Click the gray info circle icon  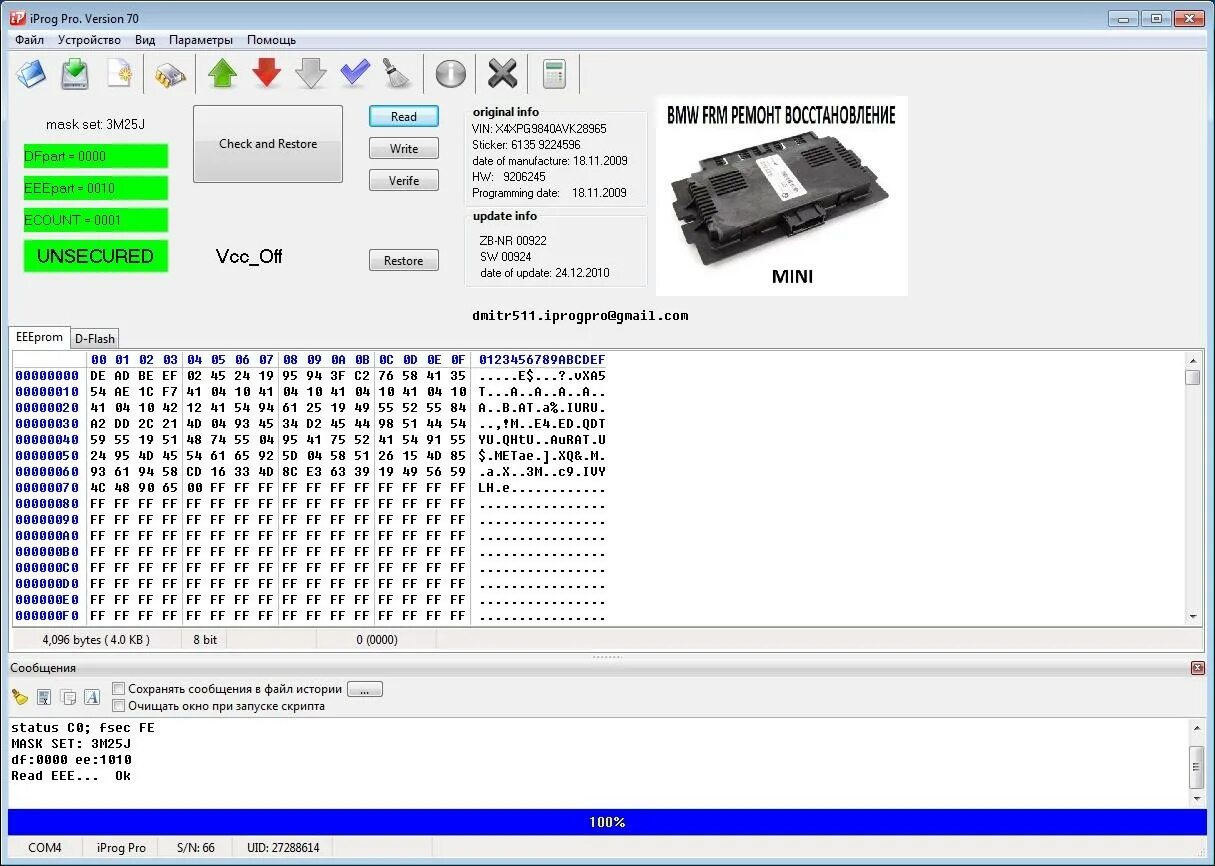450,74
